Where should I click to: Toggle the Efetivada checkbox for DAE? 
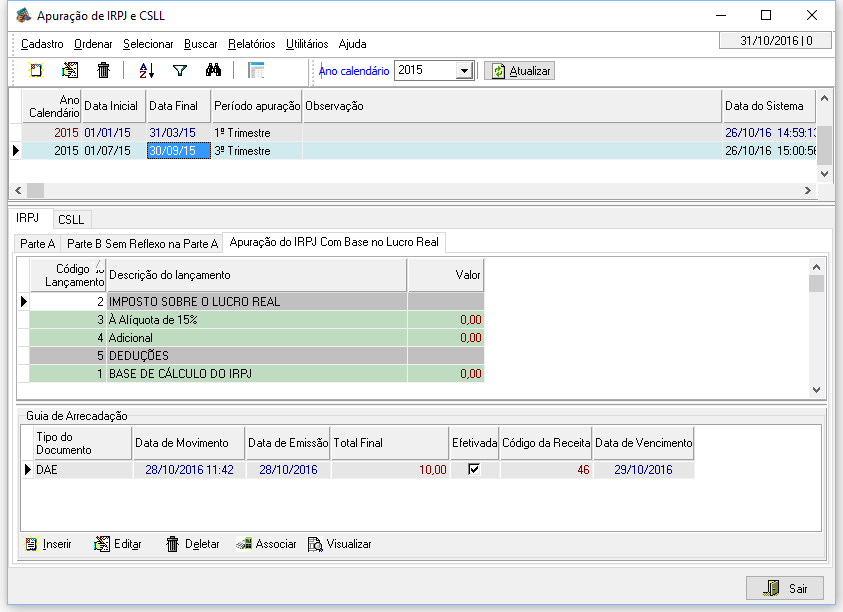[x=474, y=469]
